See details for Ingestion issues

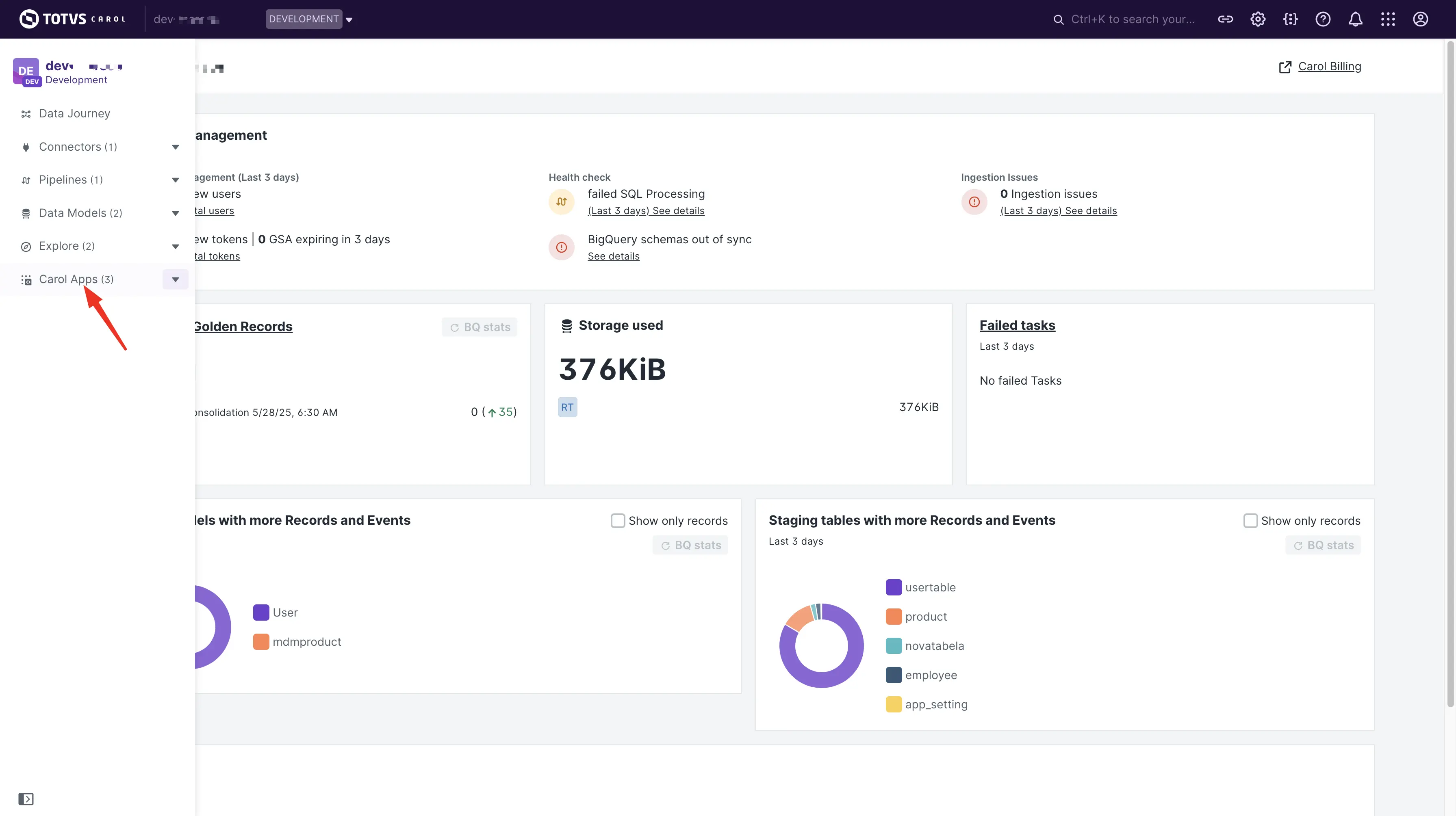tap(1058, 211)
